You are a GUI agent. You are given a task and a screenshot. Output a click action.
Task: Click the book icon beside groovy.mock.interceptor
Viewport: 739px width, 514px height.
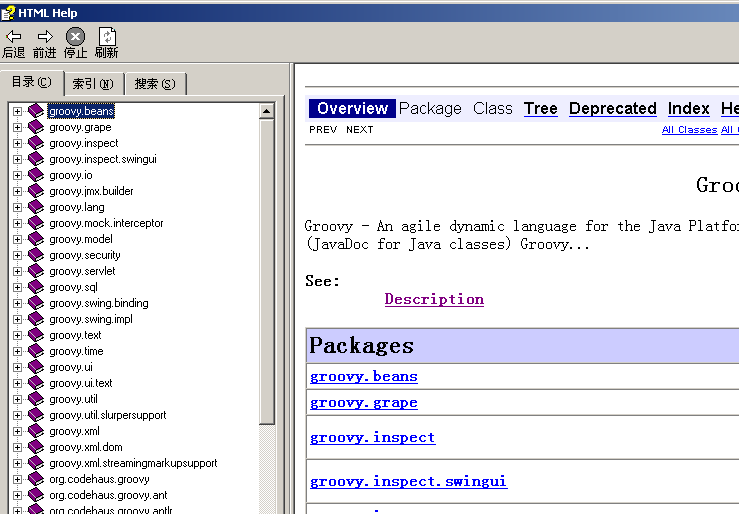36,223
